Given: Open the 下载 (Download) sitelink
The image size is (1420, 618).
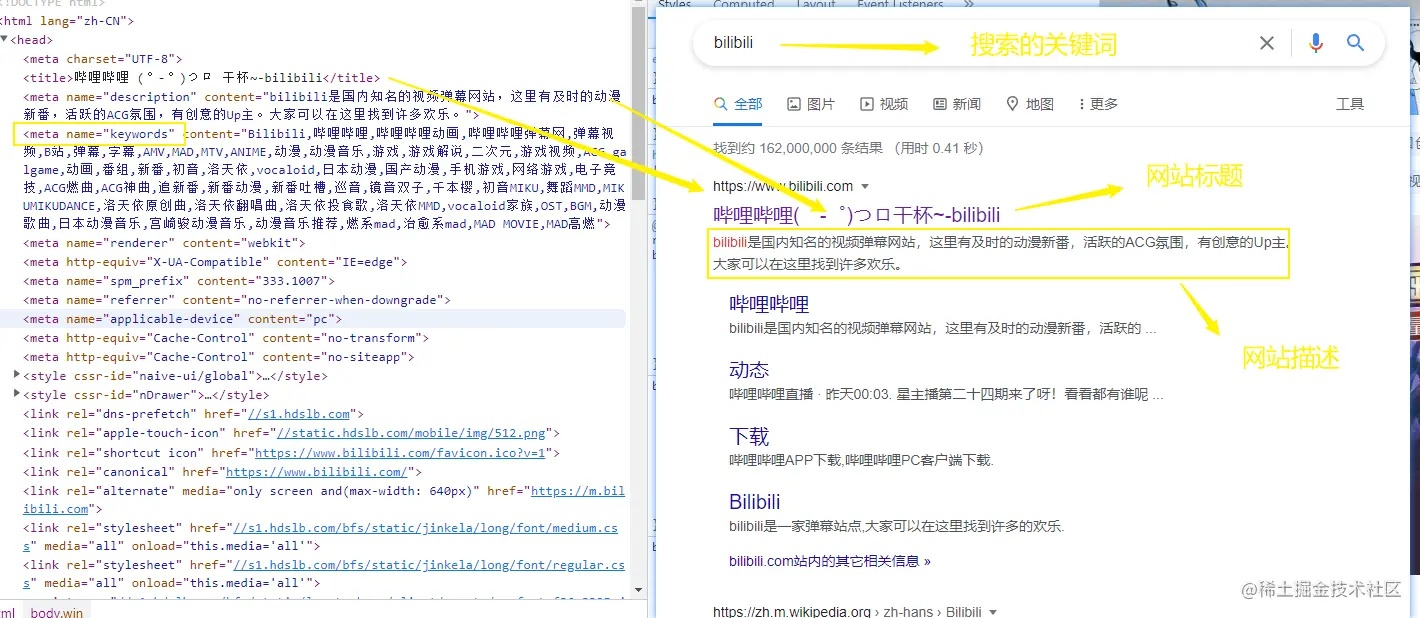Looking at the screenshot, I should click(x=749, y=435).
